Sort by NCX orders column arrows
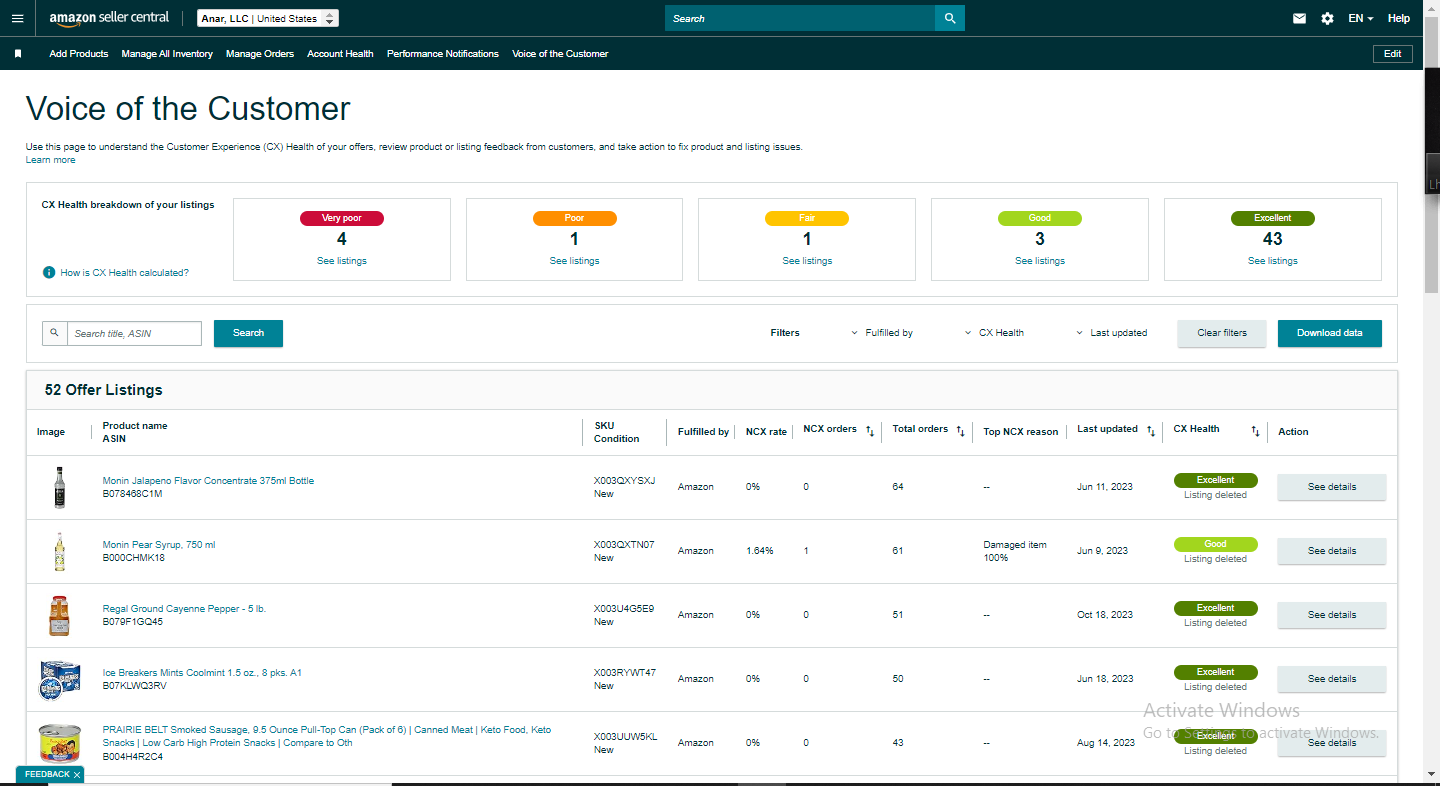The image size is (1440, 786). tap(870, 431)
